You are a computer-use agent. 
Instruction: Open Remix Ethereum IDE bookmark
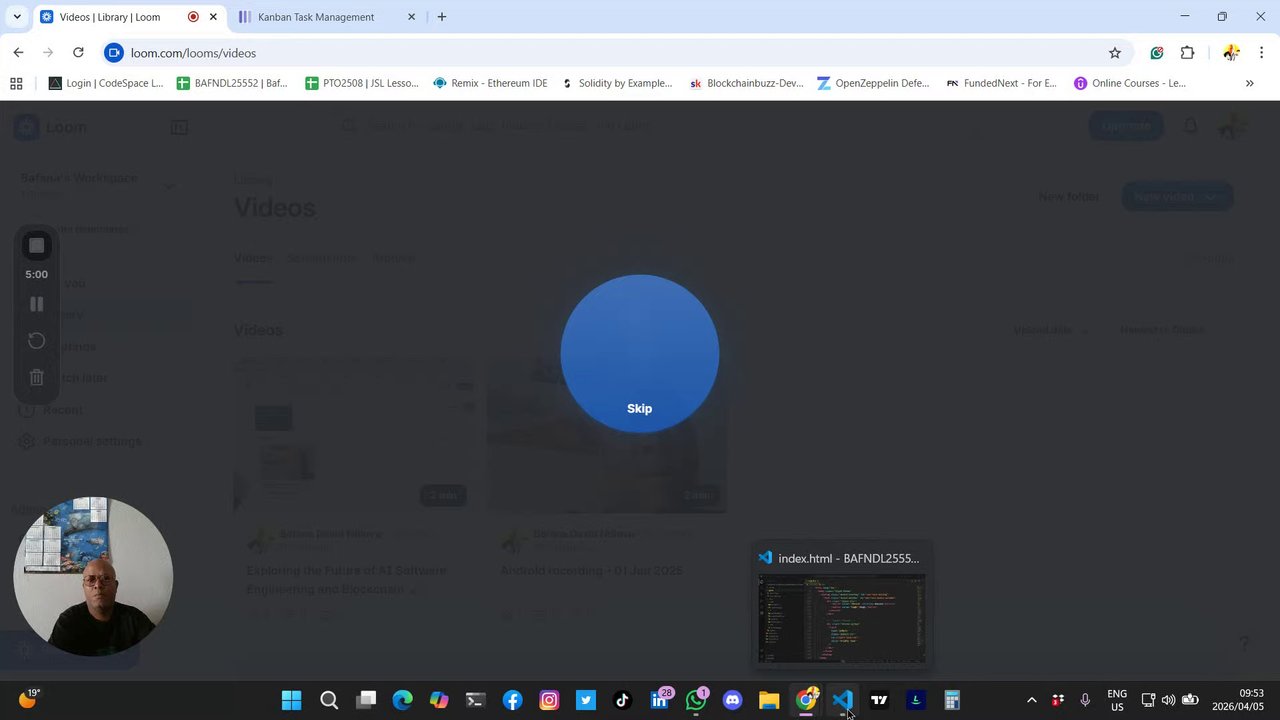[490, 83]
